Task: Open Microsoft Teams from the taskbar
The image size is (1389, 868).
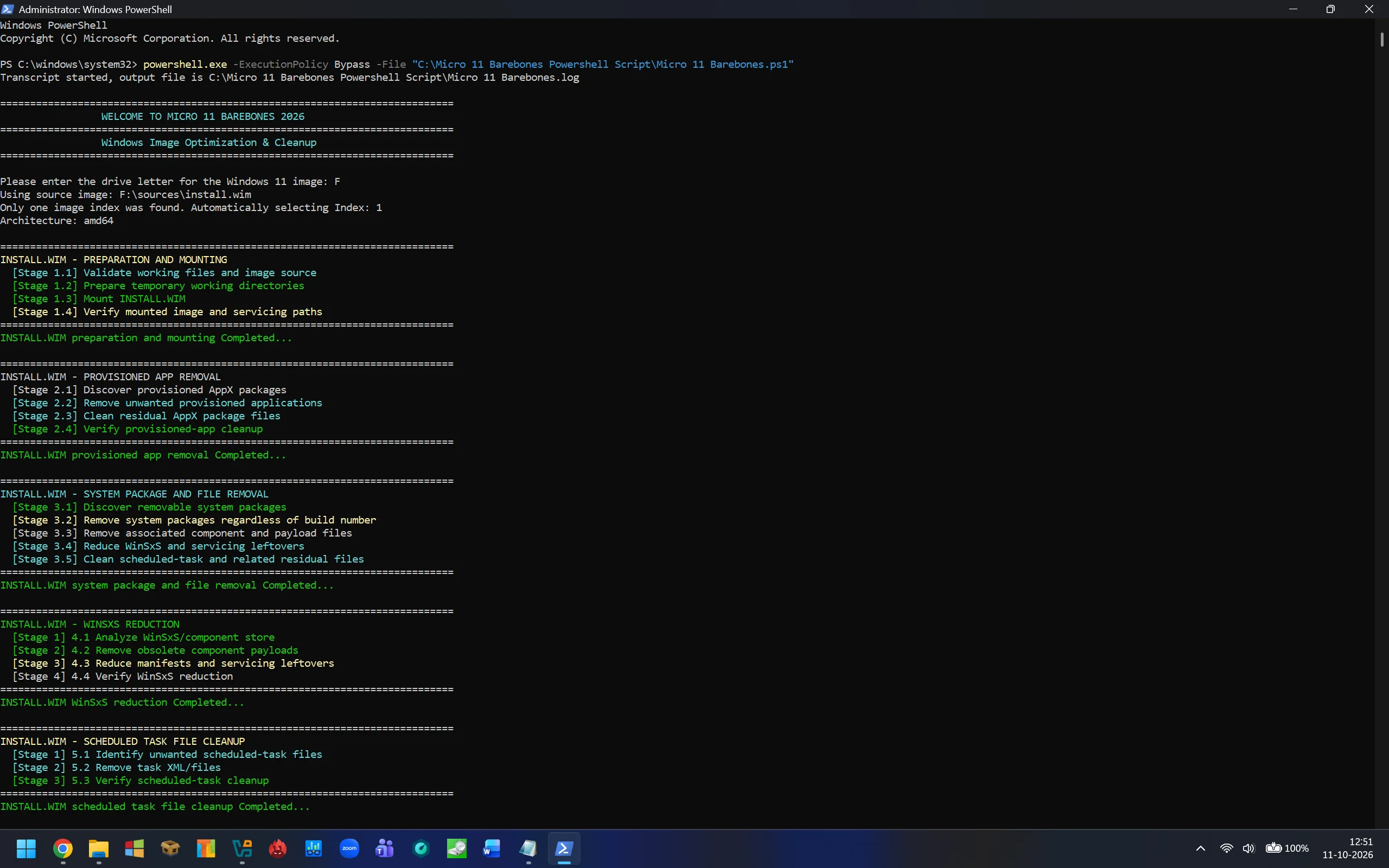Action: pos(385,848)
